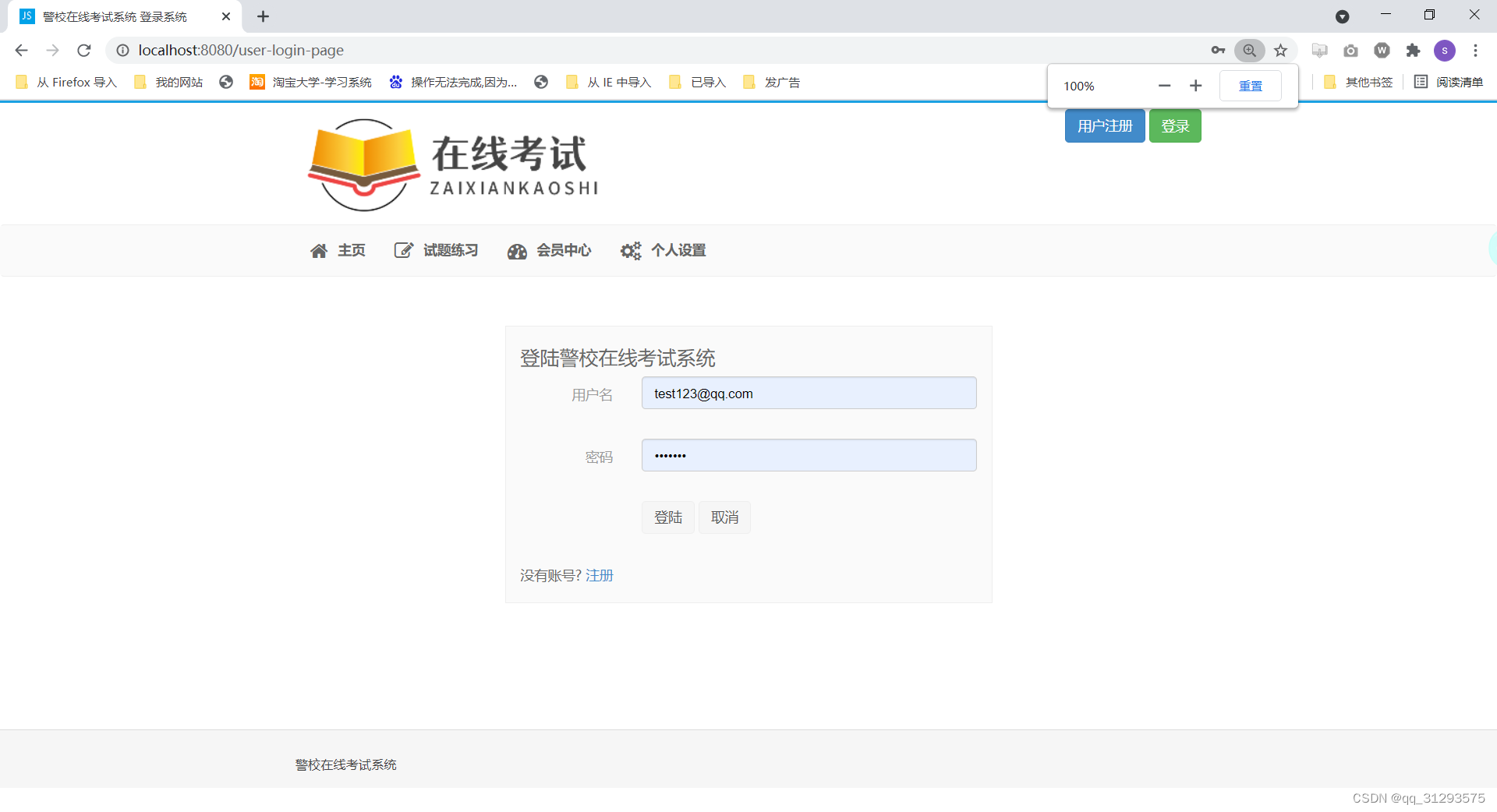Click the grayed media extension icon
Viewport: 1497px width, 812px height.
pyautogui.click(x=1319, y=51)
